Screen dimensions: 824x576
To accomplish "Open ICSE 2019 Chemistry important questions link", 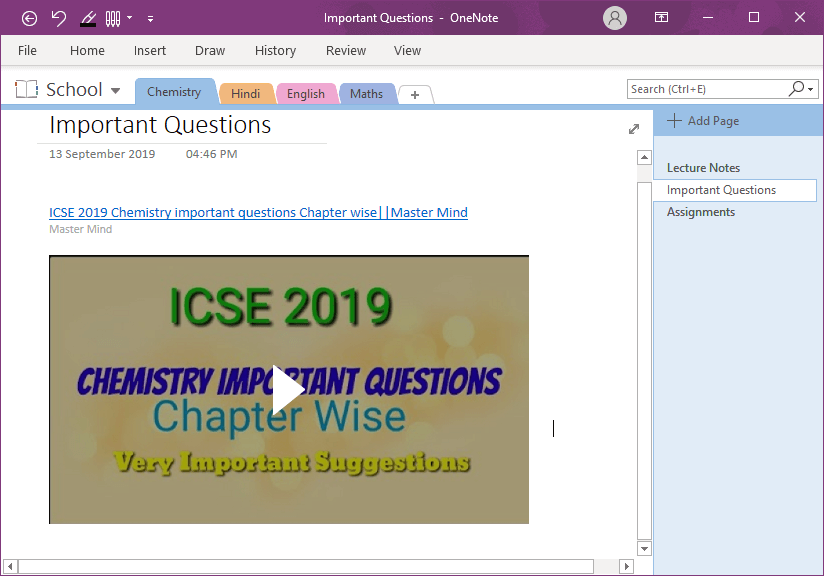I will pyautogui.click(x=258, y=212).
